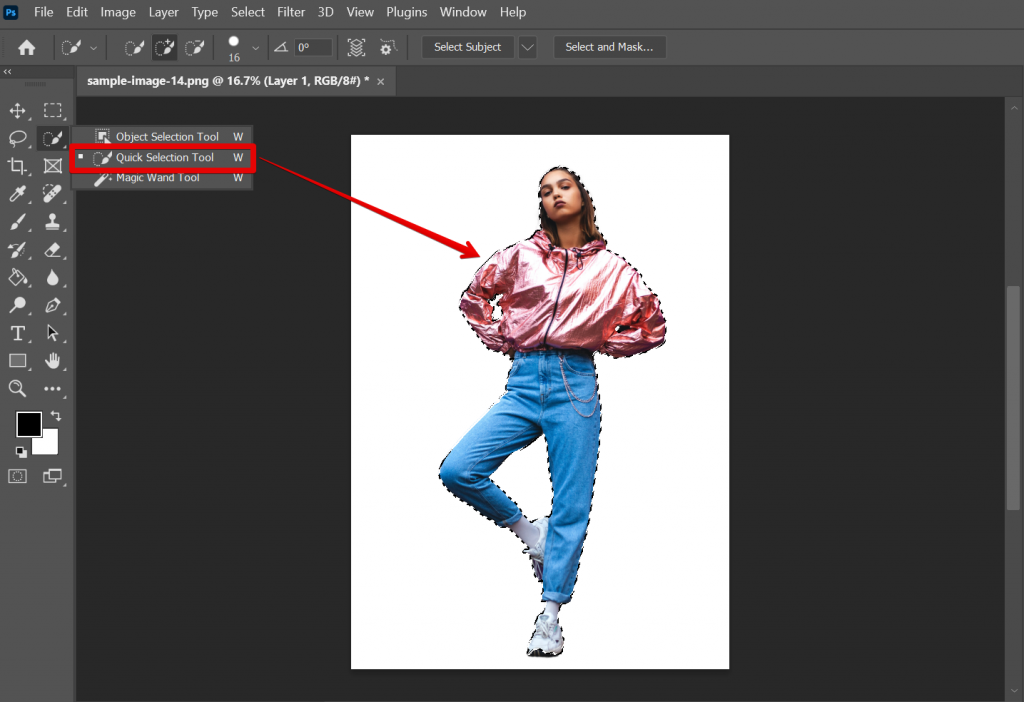This screenshot has height=702, width=1024.
Task: Open the brush size picker dropdown
Action: click(258, 47)
